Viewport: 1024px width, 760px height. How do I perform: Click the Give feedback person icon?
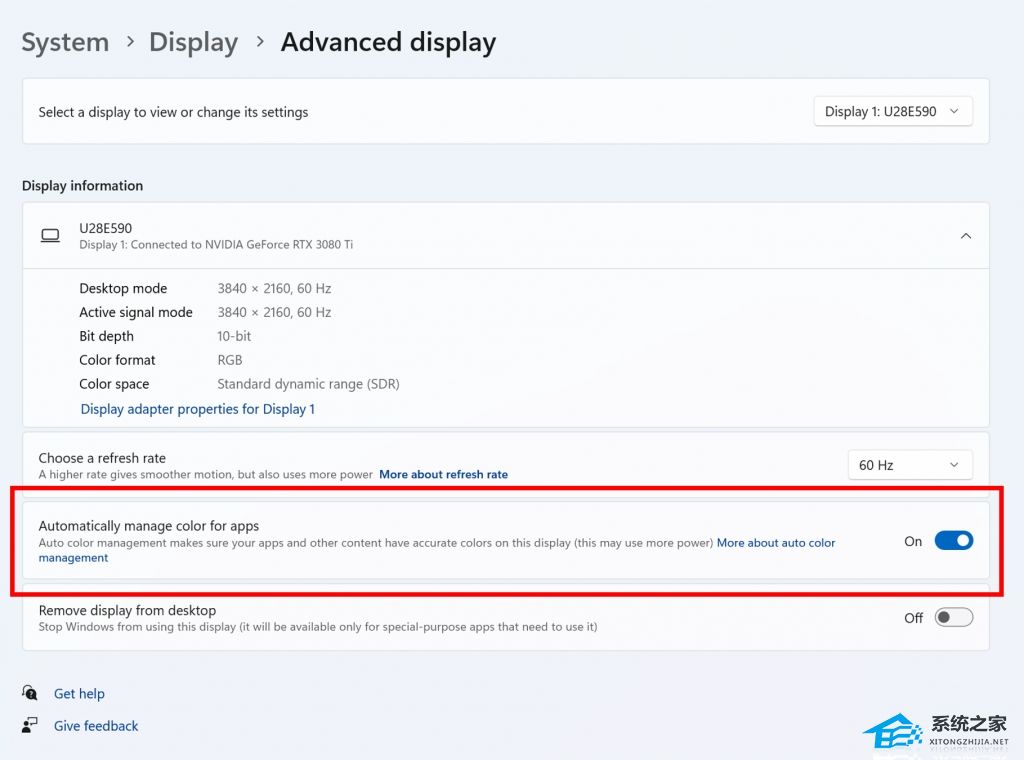pyautogui.click(x=30, y=726)
